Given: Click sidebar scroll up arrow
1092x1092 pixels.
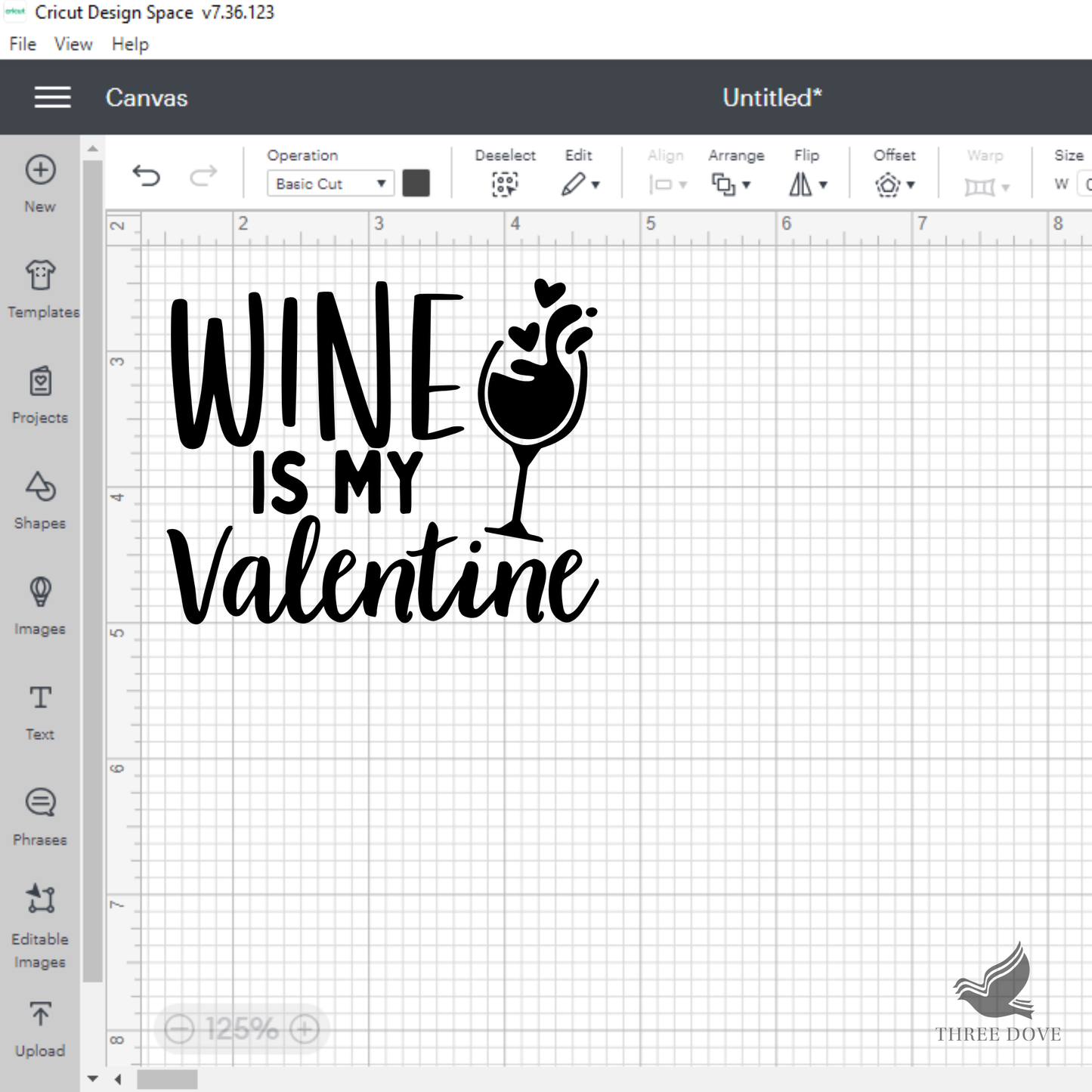Looking at the screenshot, I should 92,149.
